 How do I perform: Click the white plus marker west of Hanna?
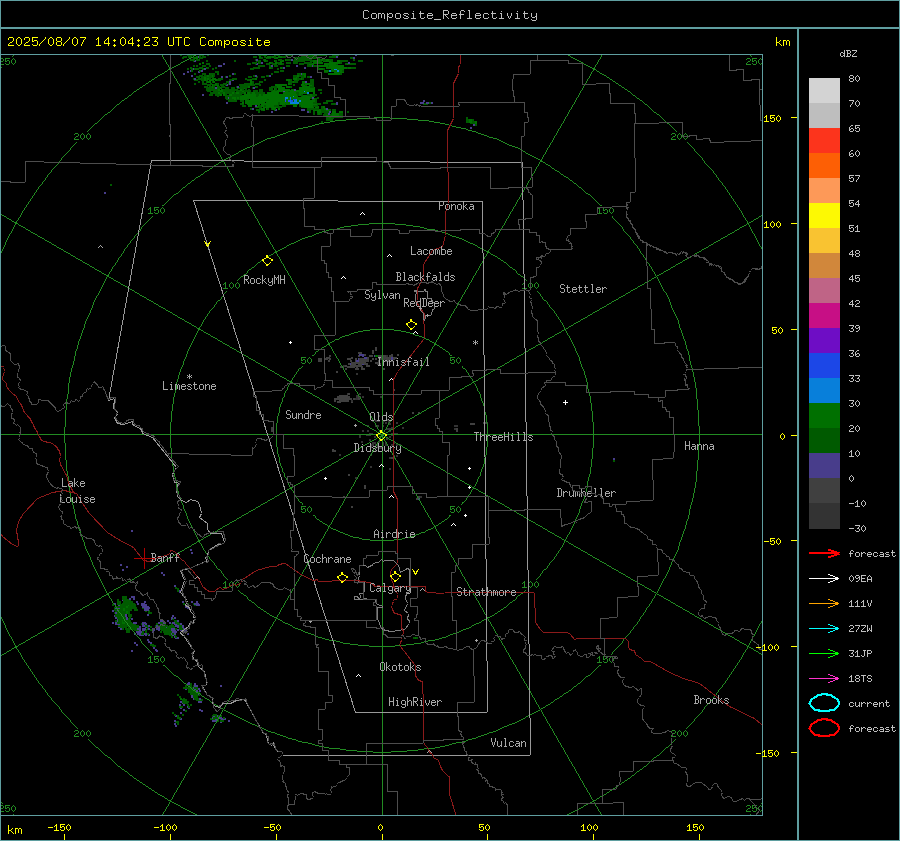point(565,402)
